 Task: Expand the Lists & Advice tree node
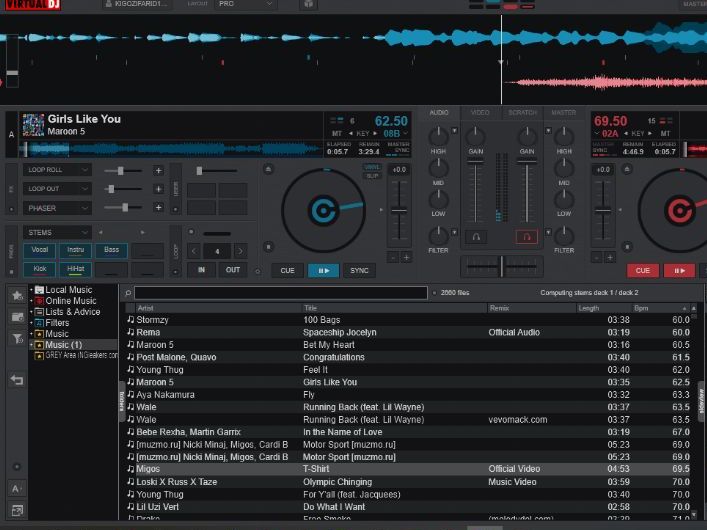(31, 312)
